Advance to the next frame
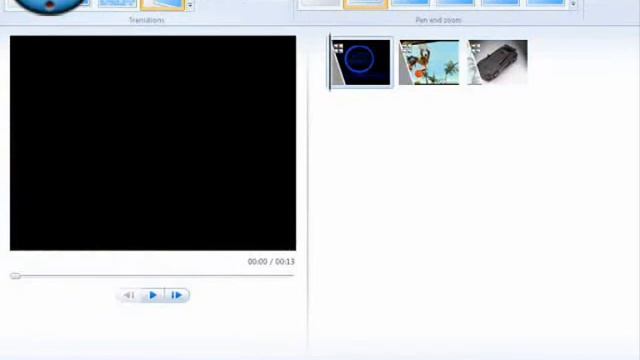This screenshot has width=640, height=360. coord(176,295)
